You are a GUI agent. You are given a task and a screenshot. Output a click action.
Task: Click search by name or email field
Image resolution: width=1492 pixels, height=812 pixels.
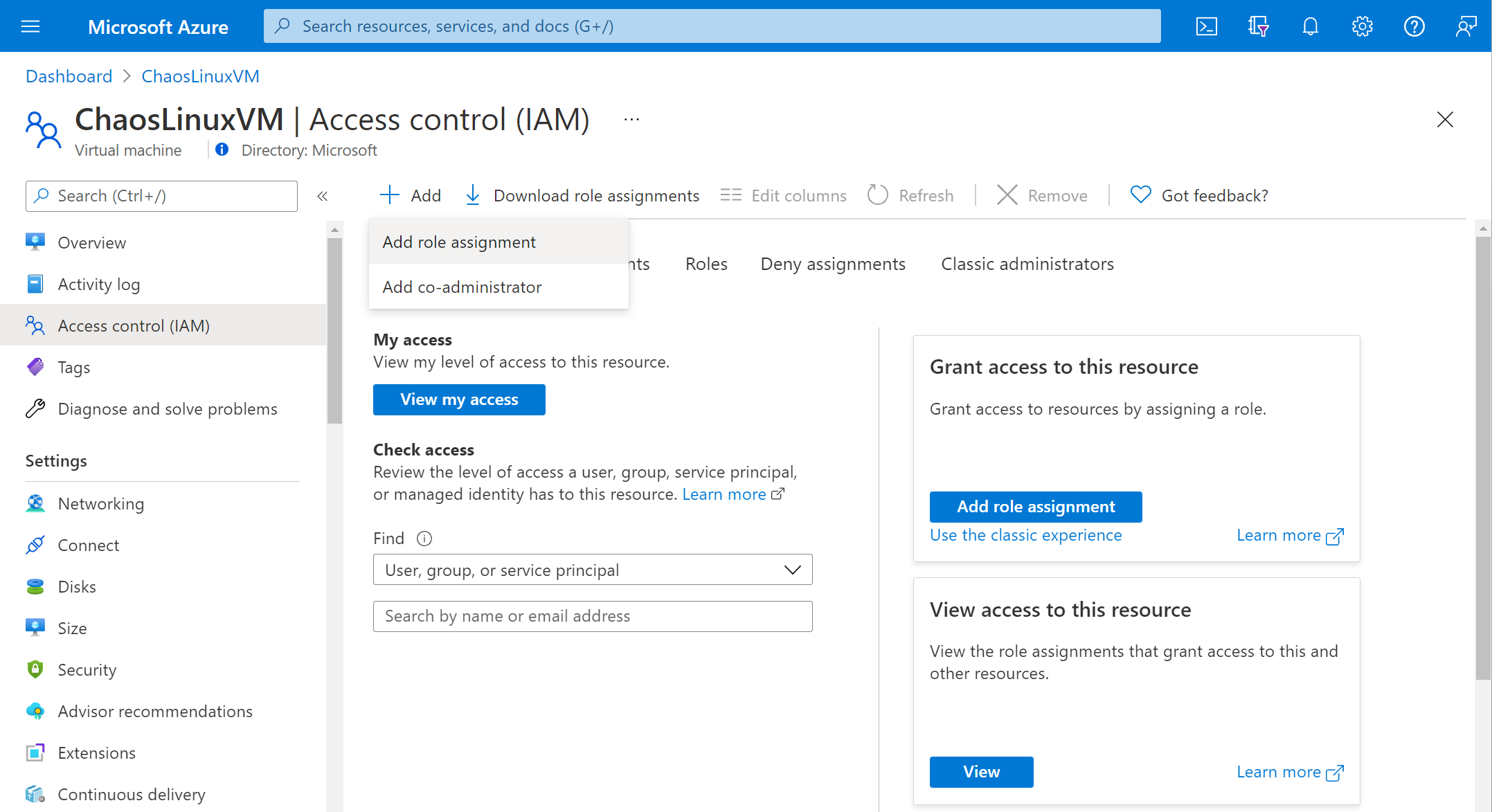[594, 615]
